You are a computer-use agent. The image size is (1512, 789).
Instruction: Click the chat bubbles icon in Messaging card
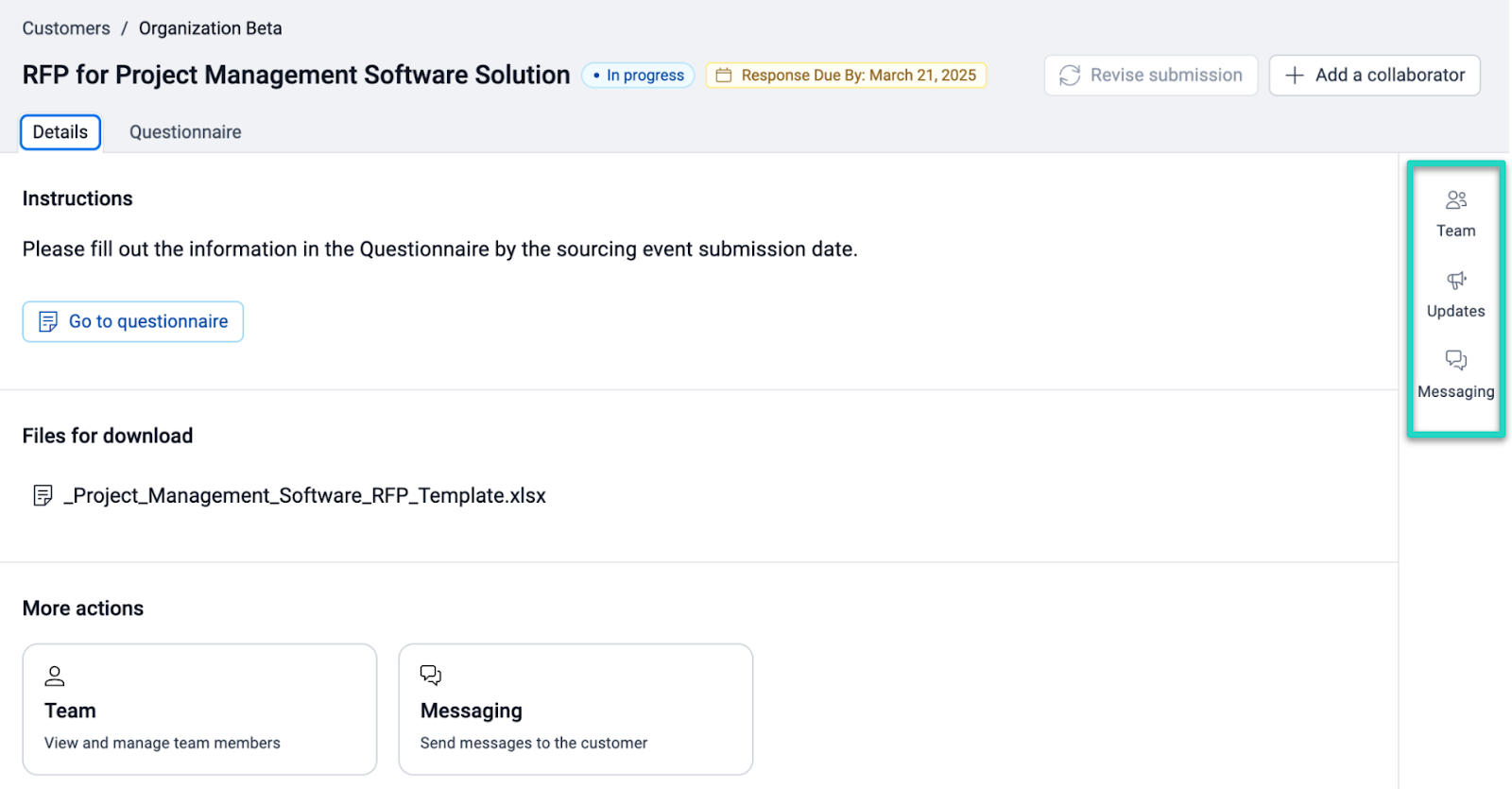(x=431, y=675)
